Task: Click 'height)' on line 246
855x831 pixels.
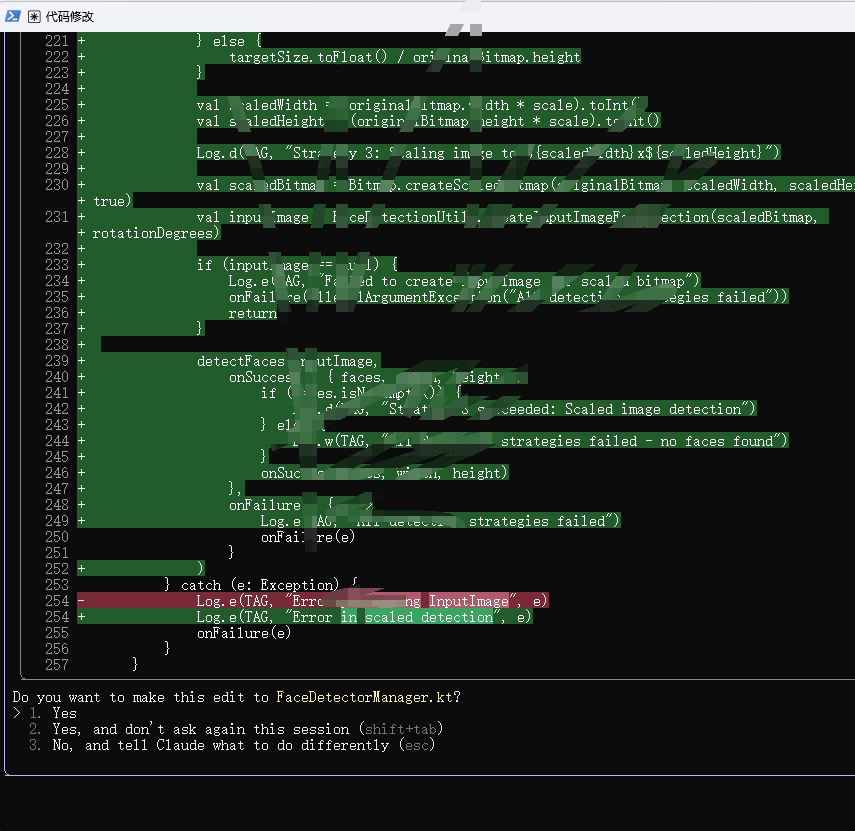Action: [x=480, y=473]
